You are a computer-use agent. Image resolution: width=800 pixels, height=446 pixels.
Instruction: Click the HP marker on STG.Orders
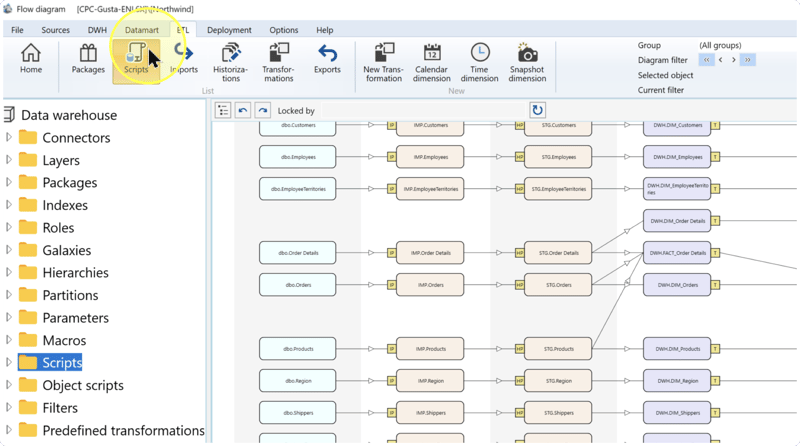pyautogui.click(x=519, y=285)
